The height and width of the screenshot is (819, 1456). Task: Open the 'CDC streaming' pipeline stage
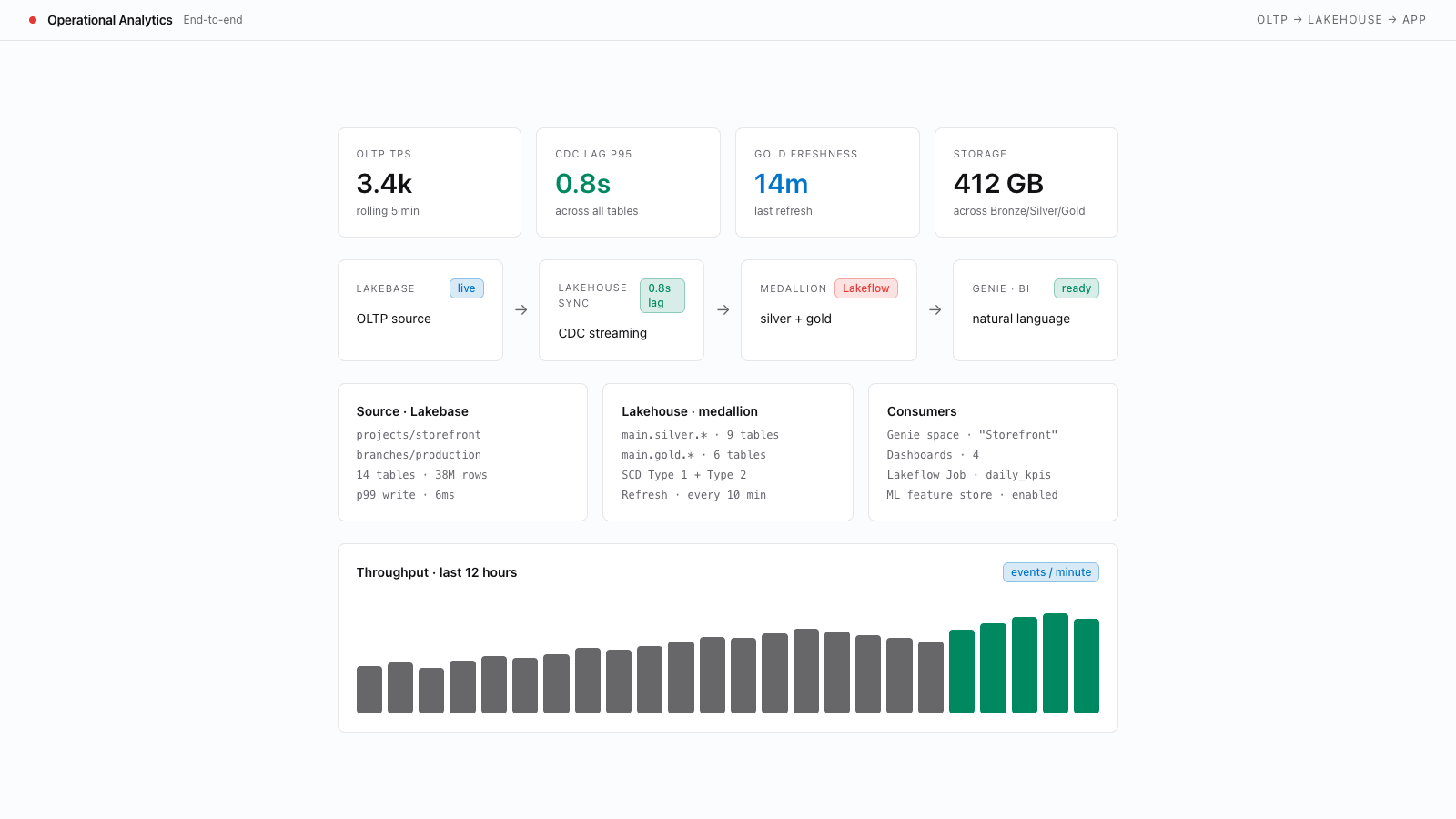[x=622, y=310]
